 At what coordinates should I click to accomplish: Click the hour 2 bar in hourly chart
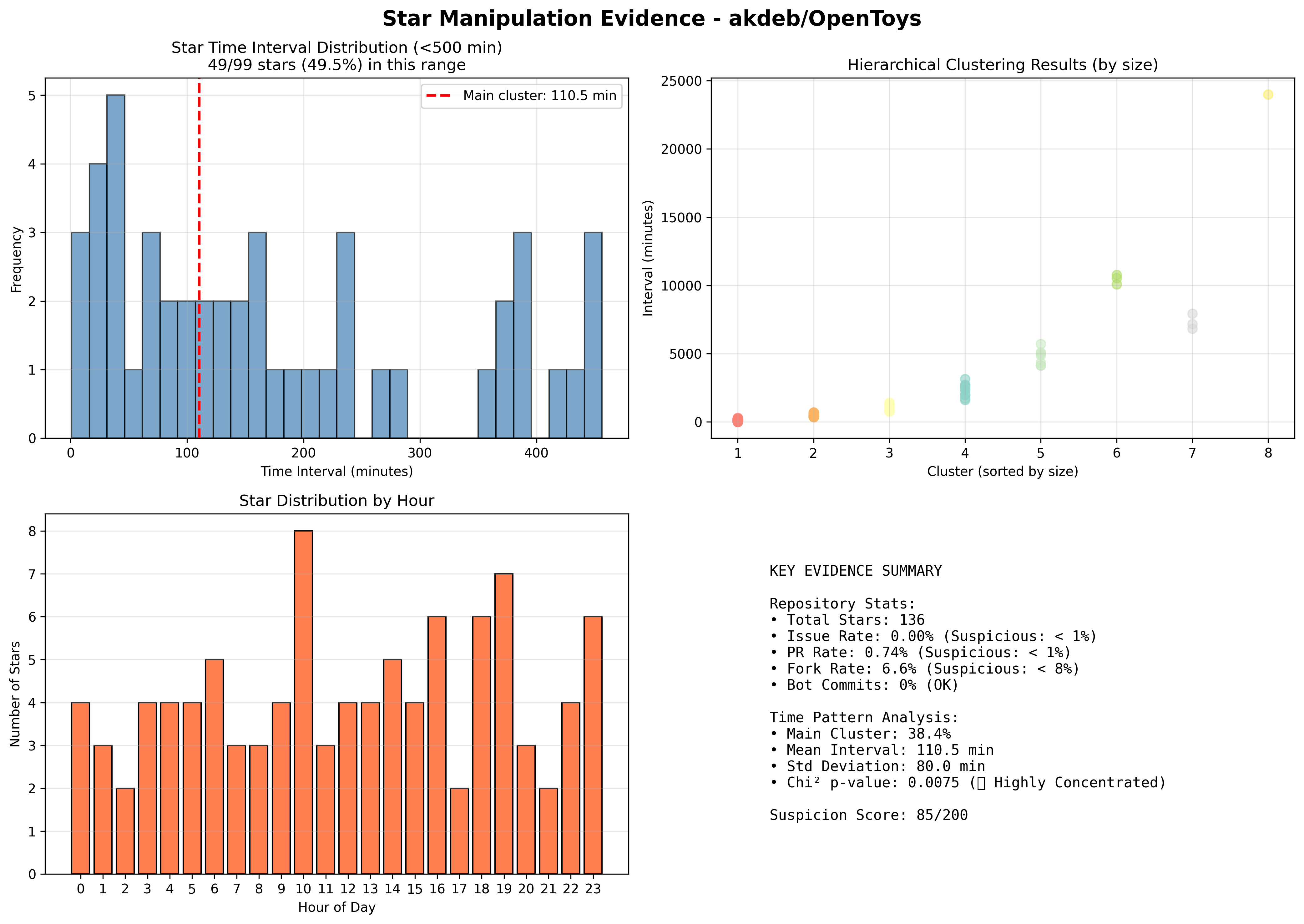coord(125,831)
